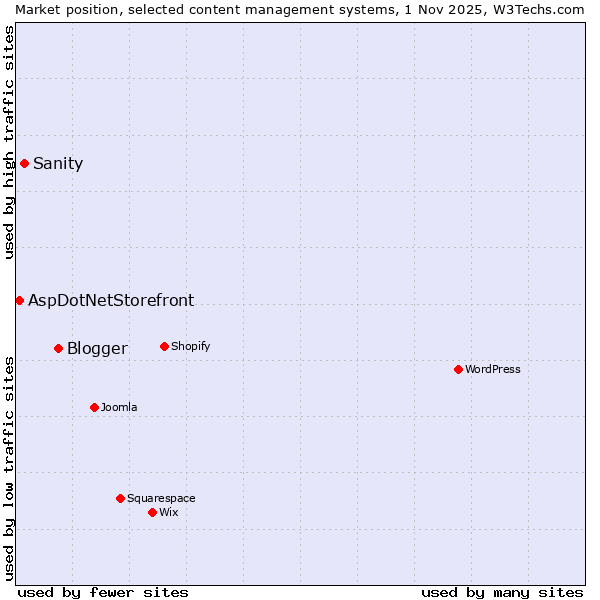Click the red marker for Sanity
This screenshot has width=600, height=600.
pyautogui.click(x=24, y=163)
